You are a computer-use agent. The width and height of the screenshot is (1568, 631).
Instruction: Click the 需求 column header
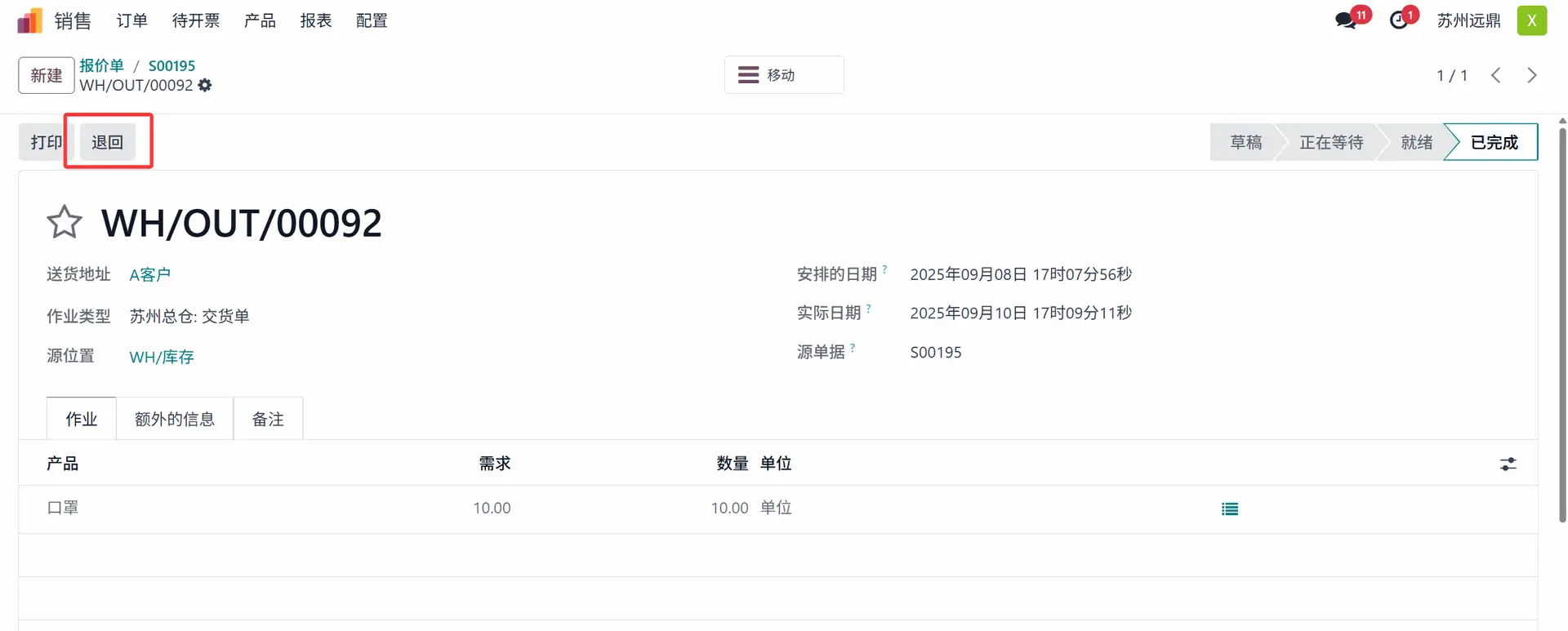pos(495,464)
